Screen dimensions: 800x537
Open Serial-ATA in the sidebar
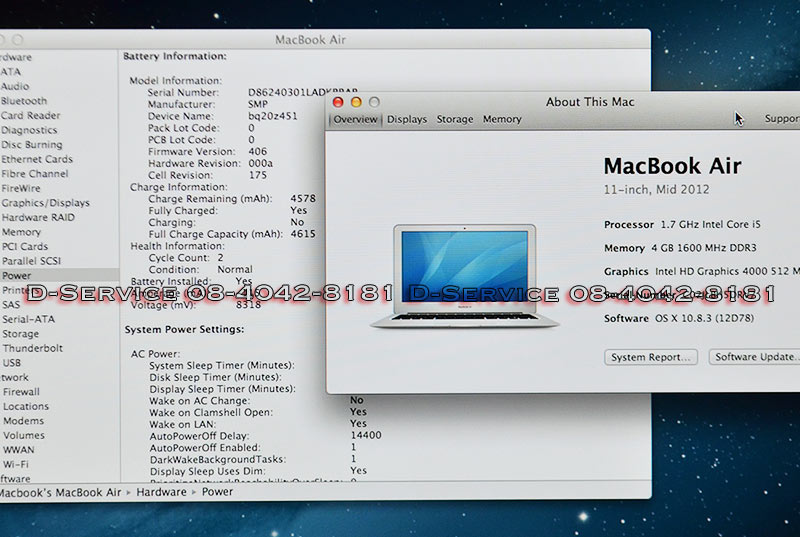coord(28,319)
